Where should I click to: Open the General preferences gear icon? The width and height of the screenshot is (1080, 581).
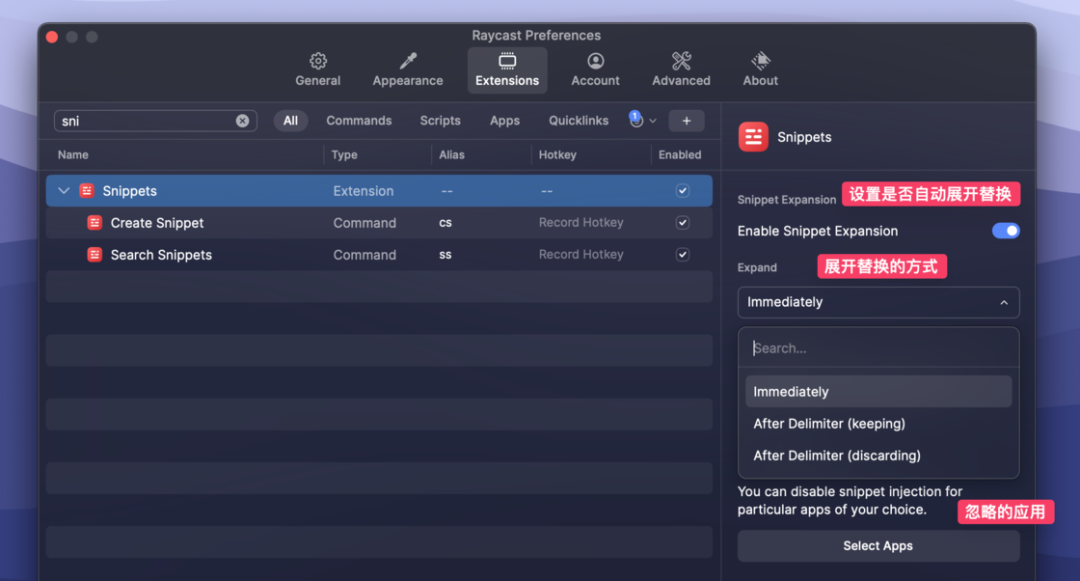click(318, 61)
